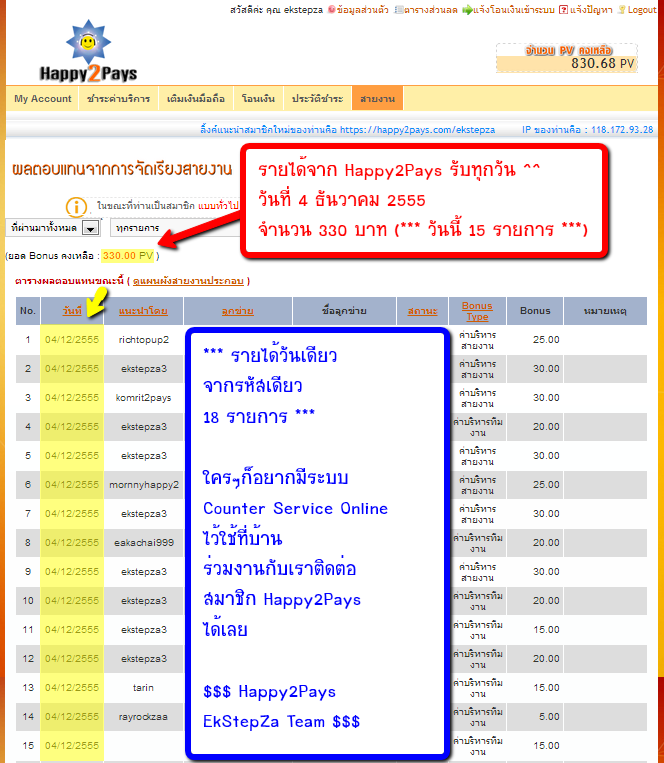Click row number 13 in the table
This screenshot has width=664, height=763.
click(x=28, y=688)
